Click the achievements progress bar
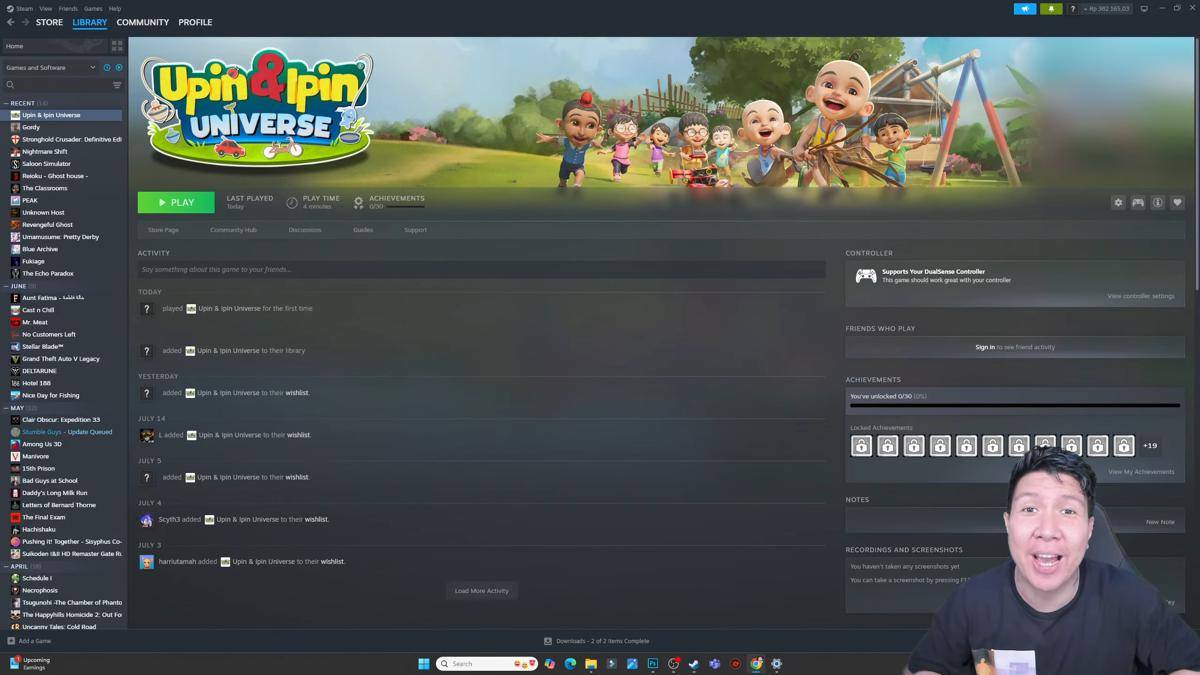Image resolution: width=1200 pixels, height=675 pixels. tap(1015, 405)
